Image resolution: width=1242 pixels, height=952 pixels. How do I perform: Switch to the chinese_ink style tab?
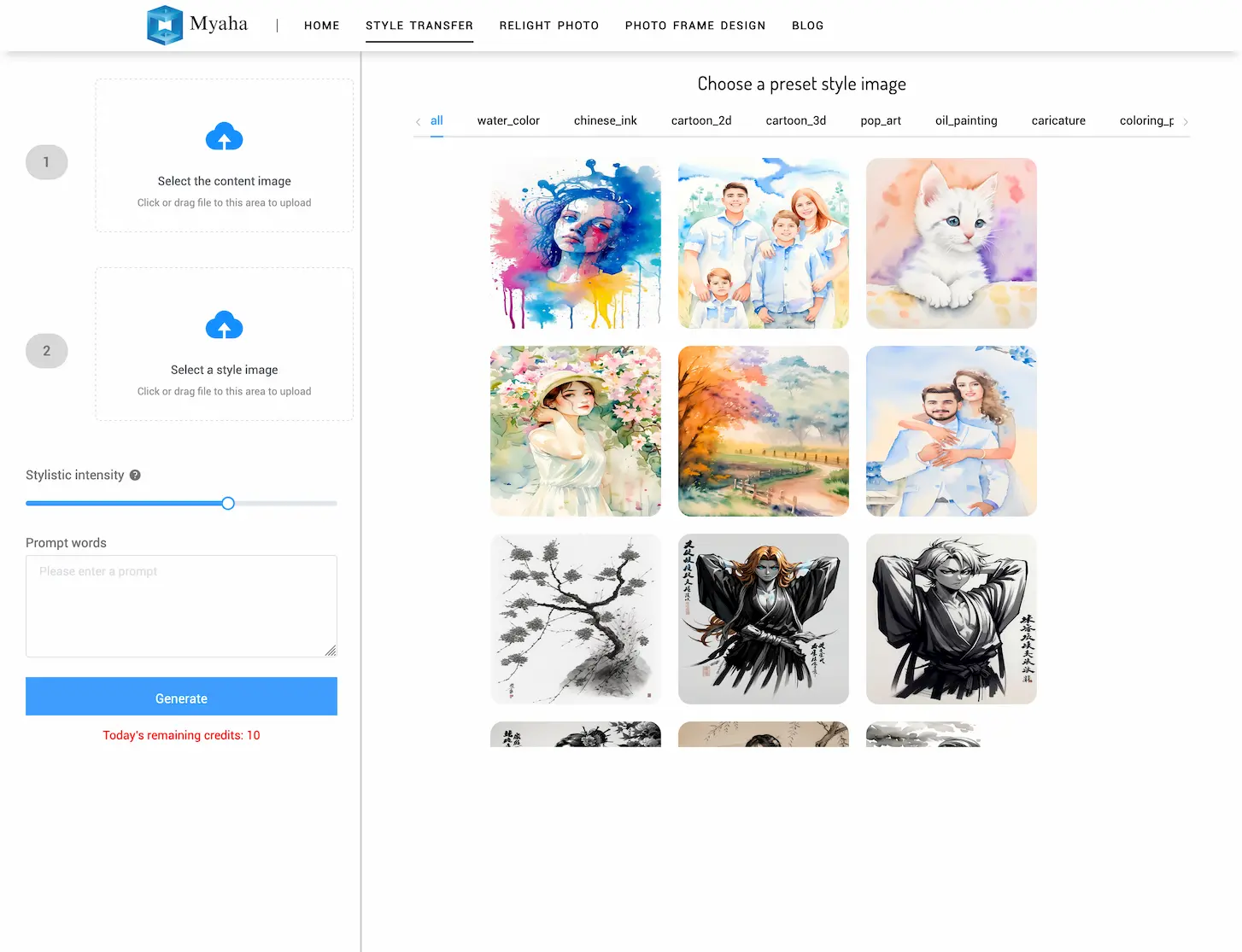click(605, 120)
